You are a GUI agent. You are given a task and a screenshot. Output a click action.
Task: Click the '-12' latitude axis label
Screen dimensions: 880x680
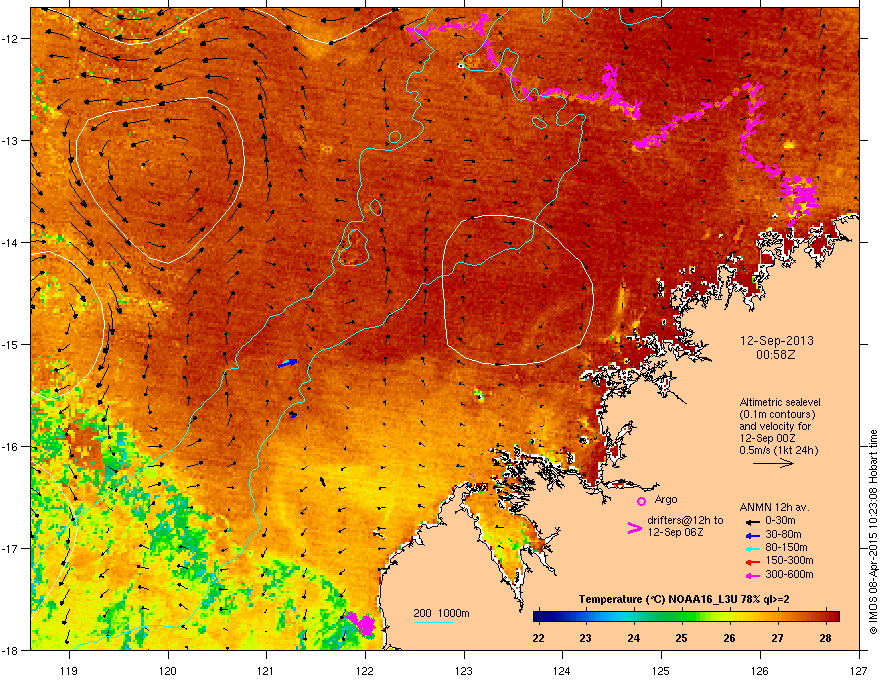pyautogui.click(x=11, y=39)
